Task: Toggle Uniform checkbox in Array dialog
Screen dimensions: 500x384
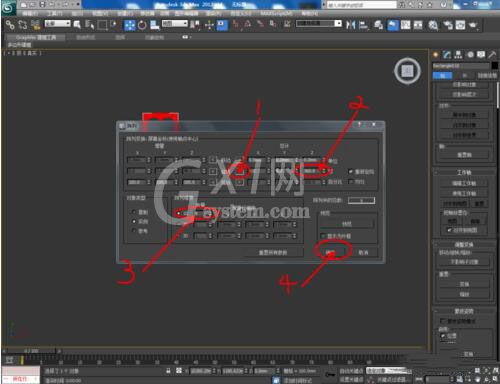Action: coord(350,182)
